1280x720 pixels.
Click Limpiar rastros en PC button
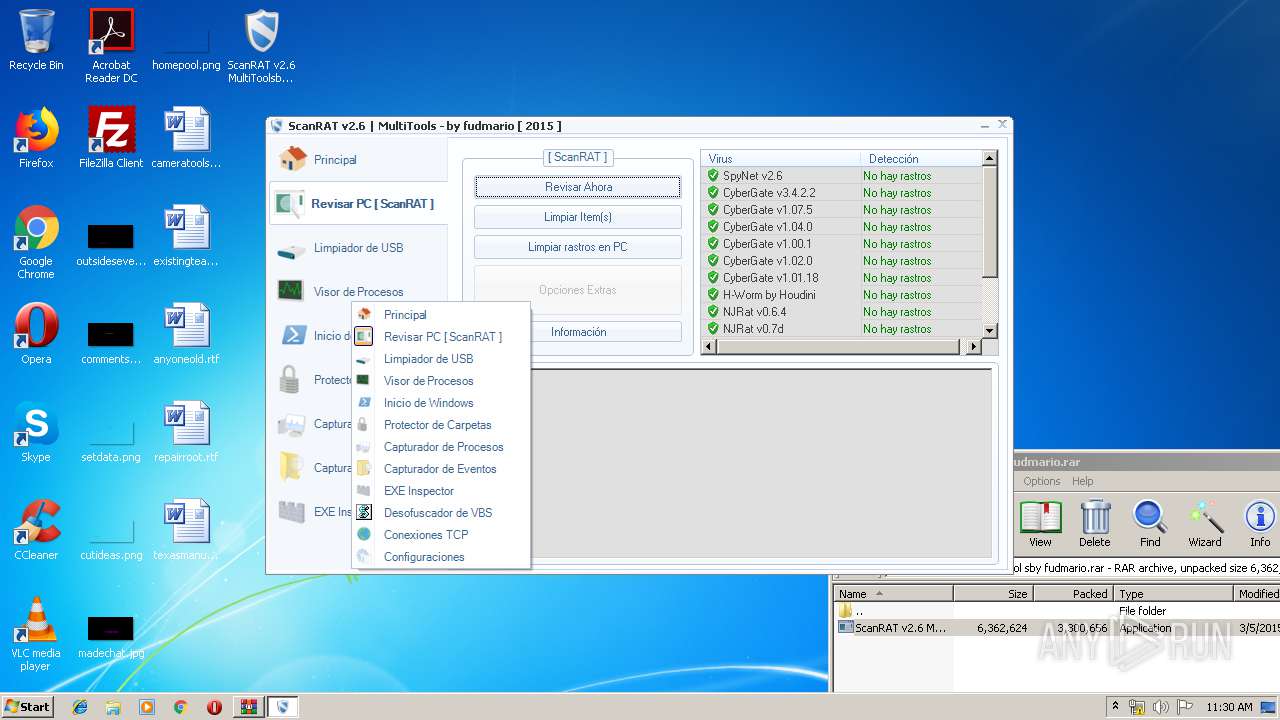click(578, 247)
